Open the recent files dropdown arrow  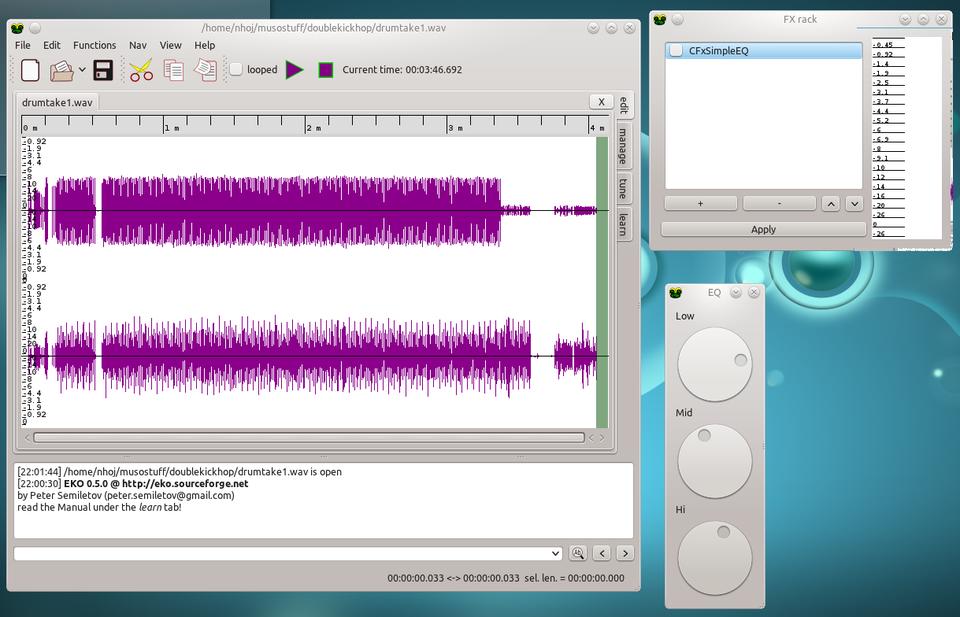pos(82,70)
